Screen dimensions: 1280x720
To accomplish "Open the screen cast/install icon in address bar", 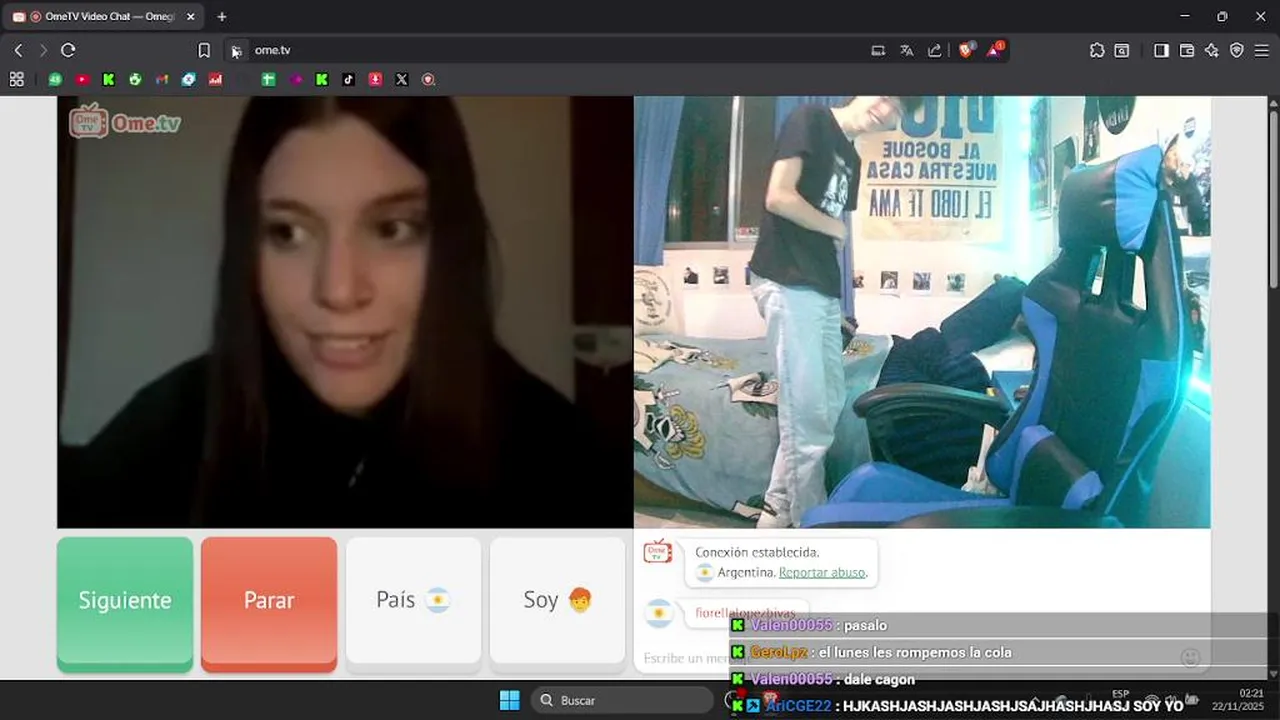I will 878,50.
